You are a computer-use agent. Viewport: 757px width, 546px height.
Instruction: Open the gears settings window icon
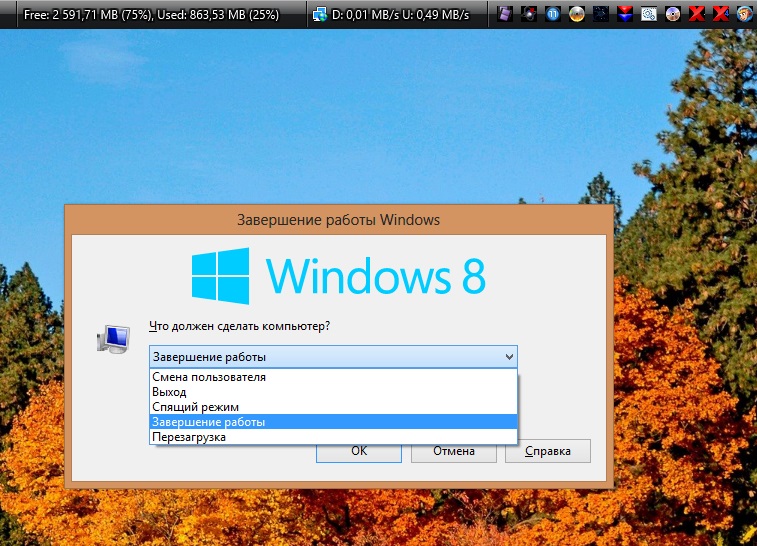[x=649, y=14]
